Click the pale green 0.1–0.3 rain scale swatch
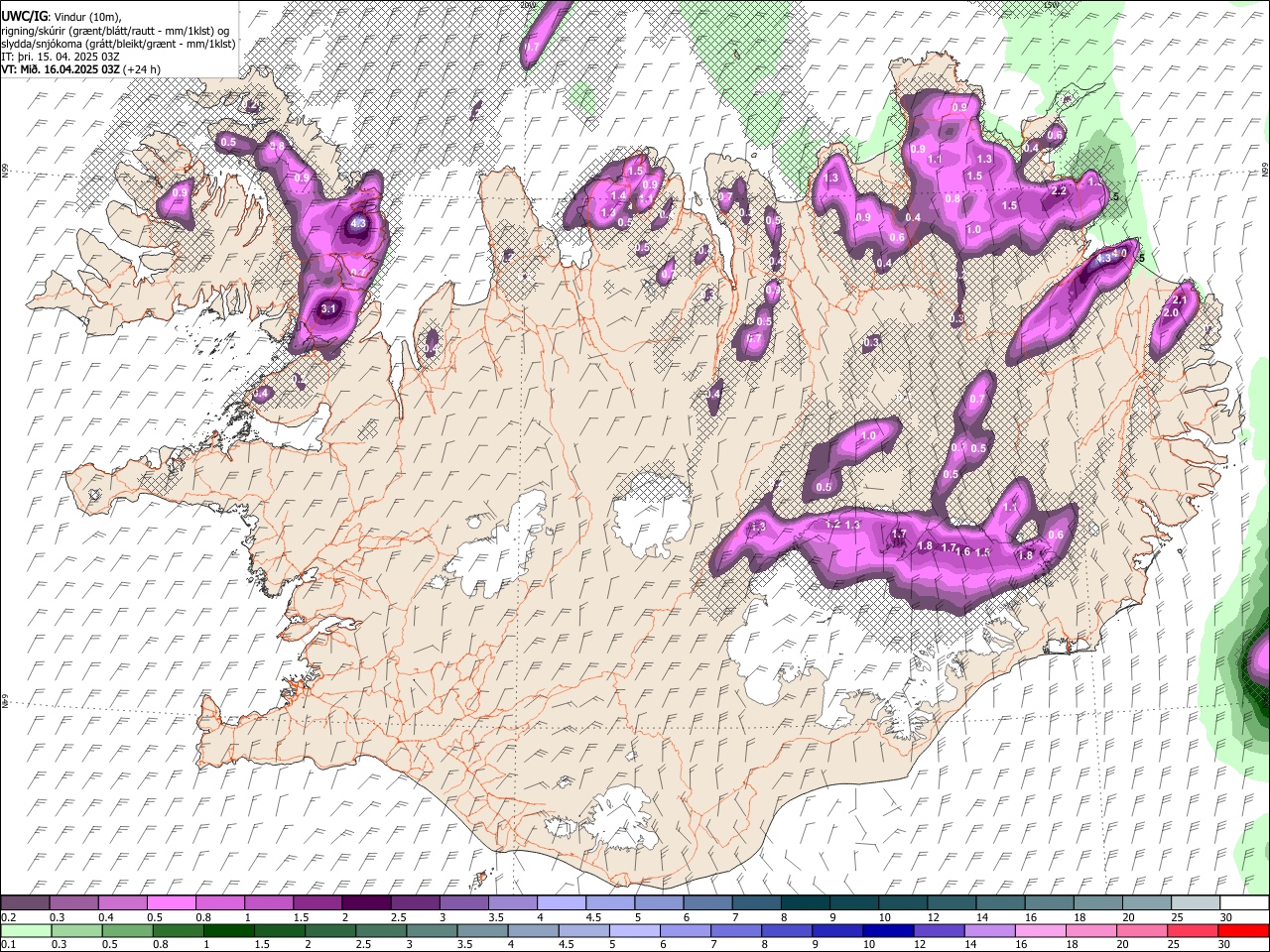 pyautogui.click(x=27, y=930)
